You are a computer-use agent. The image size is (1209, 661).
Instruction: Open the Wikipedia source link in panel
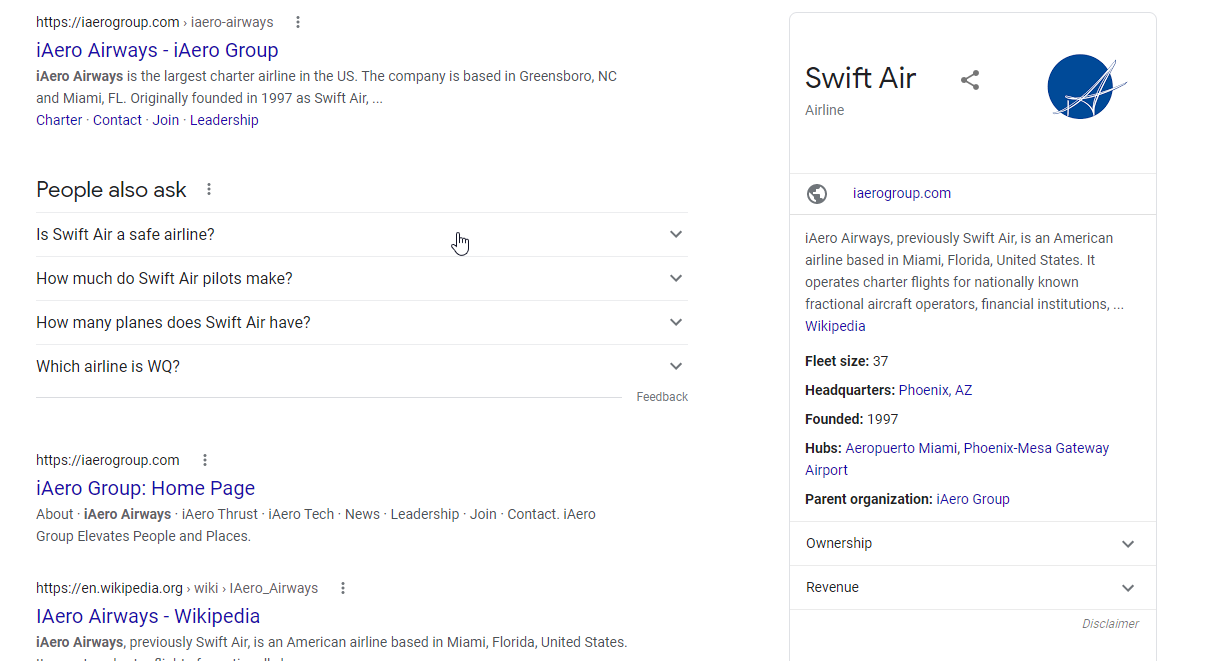click(835, 326)
